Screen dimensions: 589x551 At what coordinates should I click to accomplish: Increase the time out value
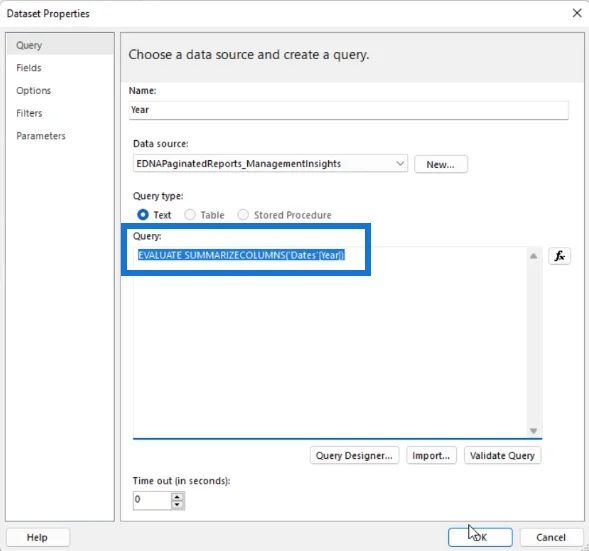pyautogui.click(x=177, y=497)
